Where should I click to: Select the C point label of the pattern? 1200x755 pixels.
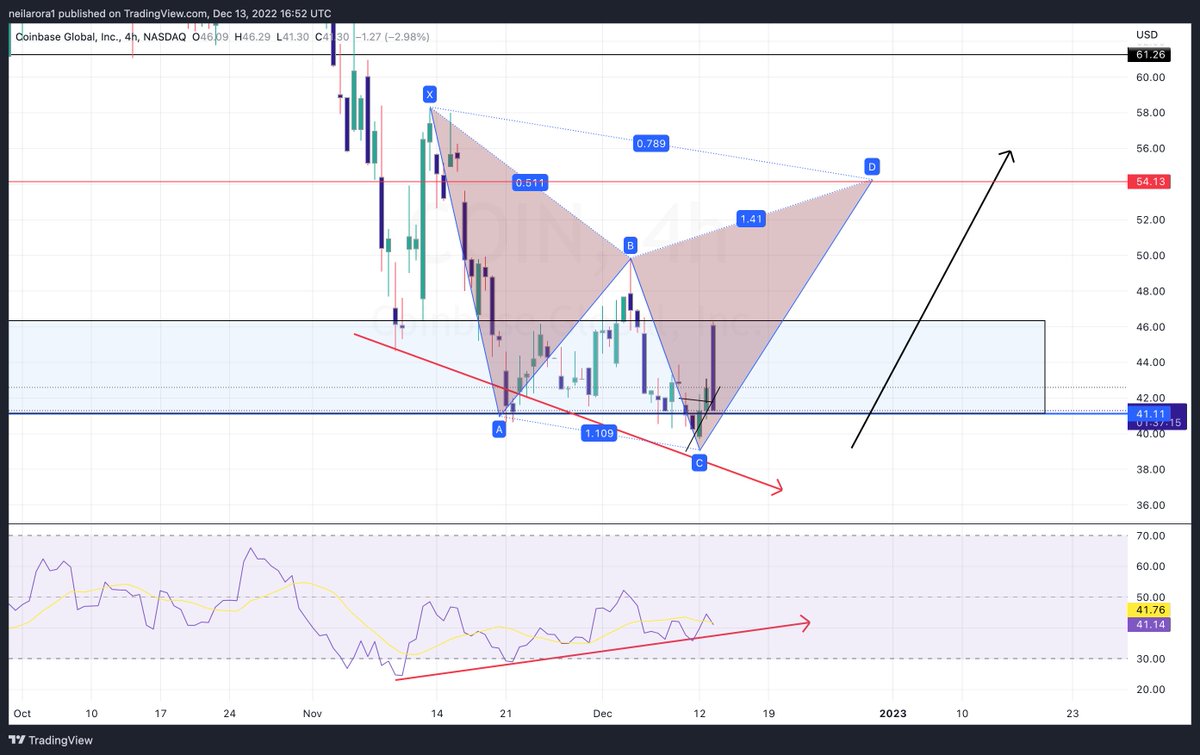699,463
